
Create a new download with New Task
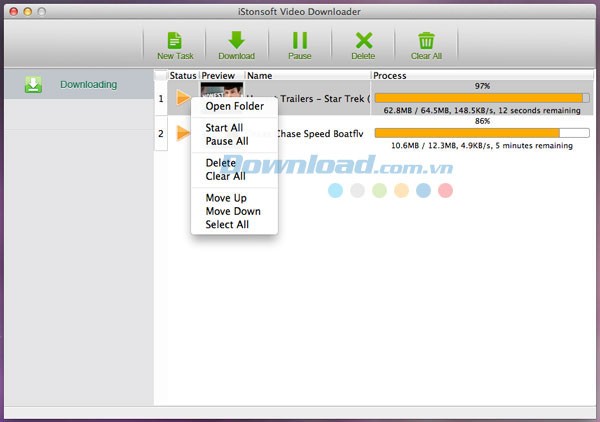click(x=175, y=46)
